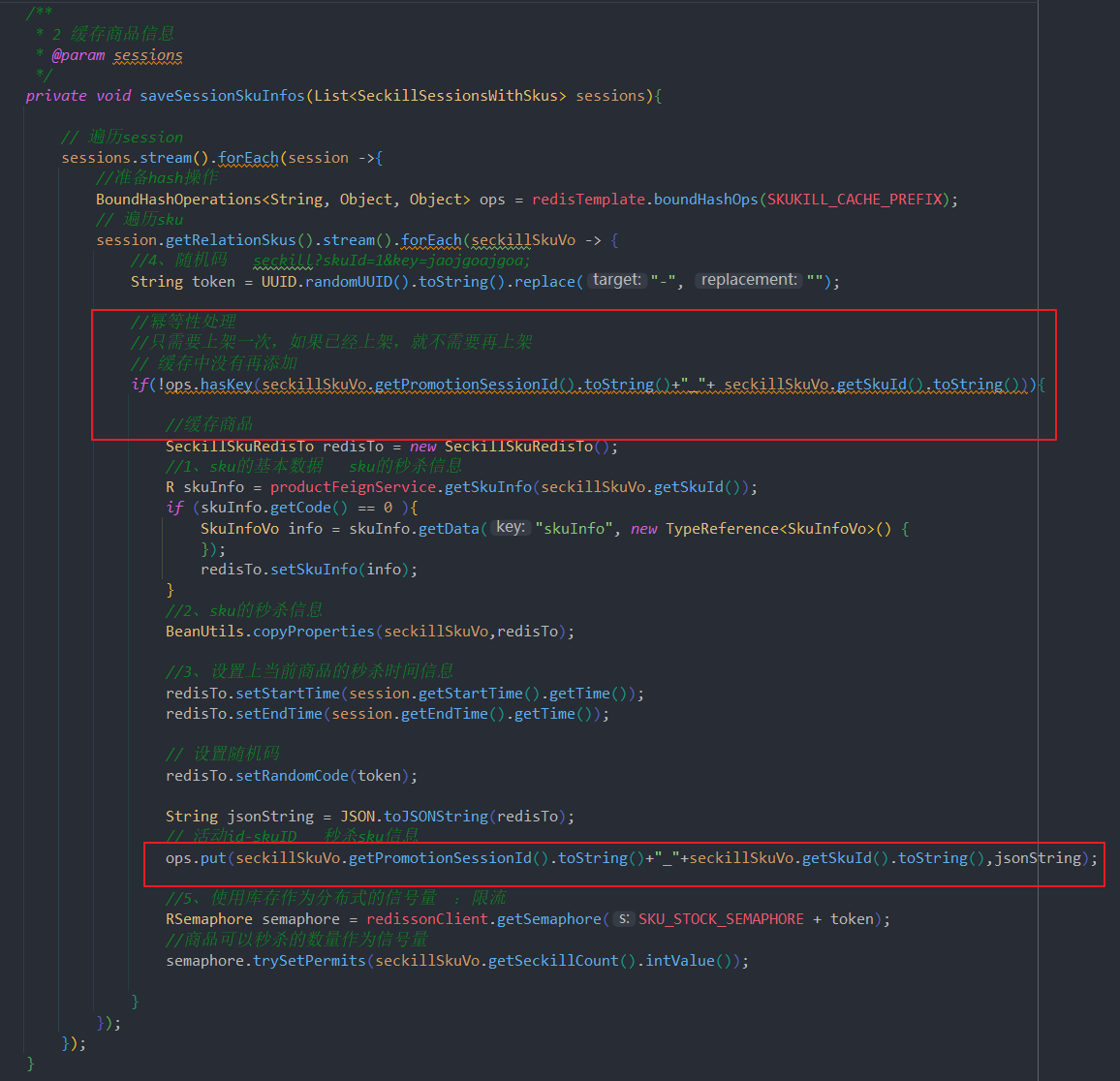Click the 'replacement:' parameter inlay hint
This screenshot has height=1081, width=1120.
coord(749,280)
